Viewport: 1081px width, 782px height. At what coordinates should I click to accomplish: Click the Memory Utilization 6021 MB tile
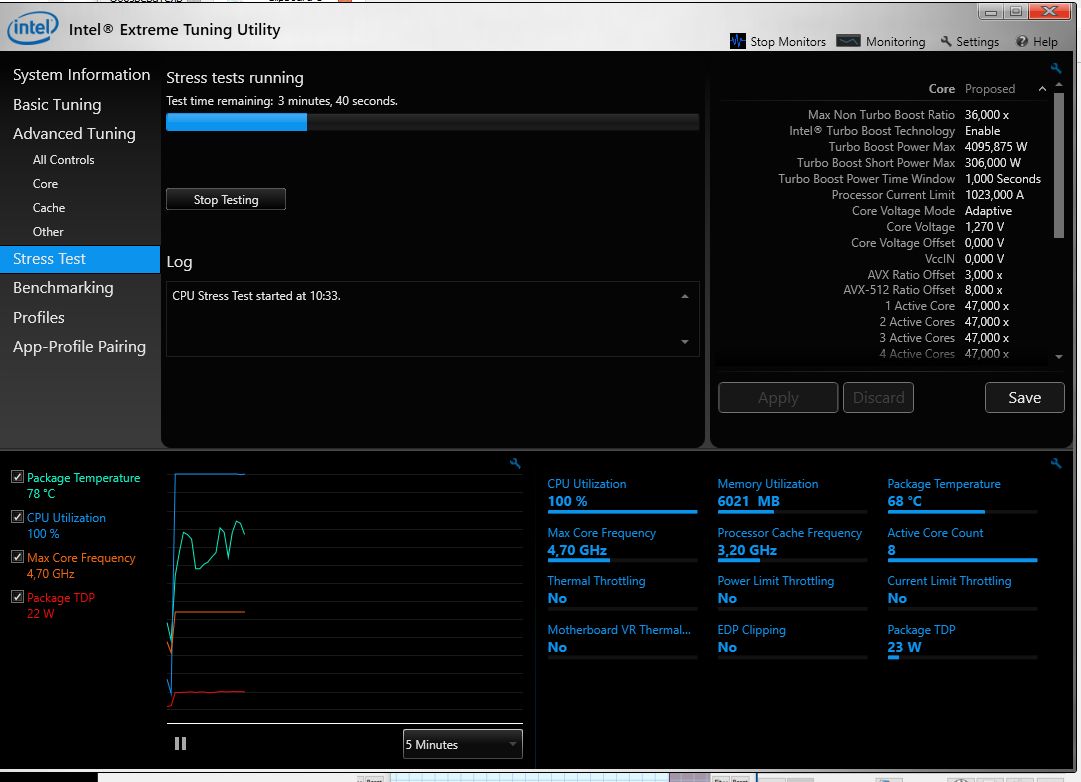[791, 496]
